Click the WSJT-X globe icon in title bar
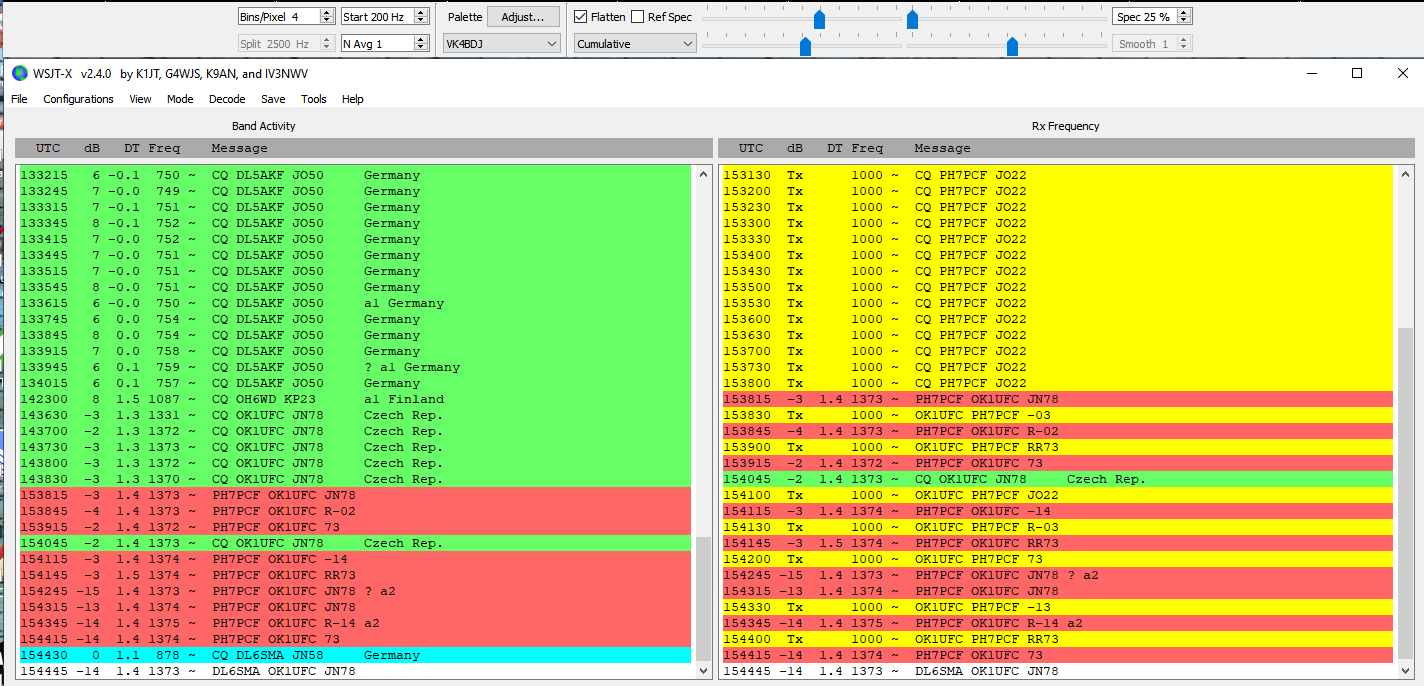Screen dimensions: 1424x686 point(19,73)
